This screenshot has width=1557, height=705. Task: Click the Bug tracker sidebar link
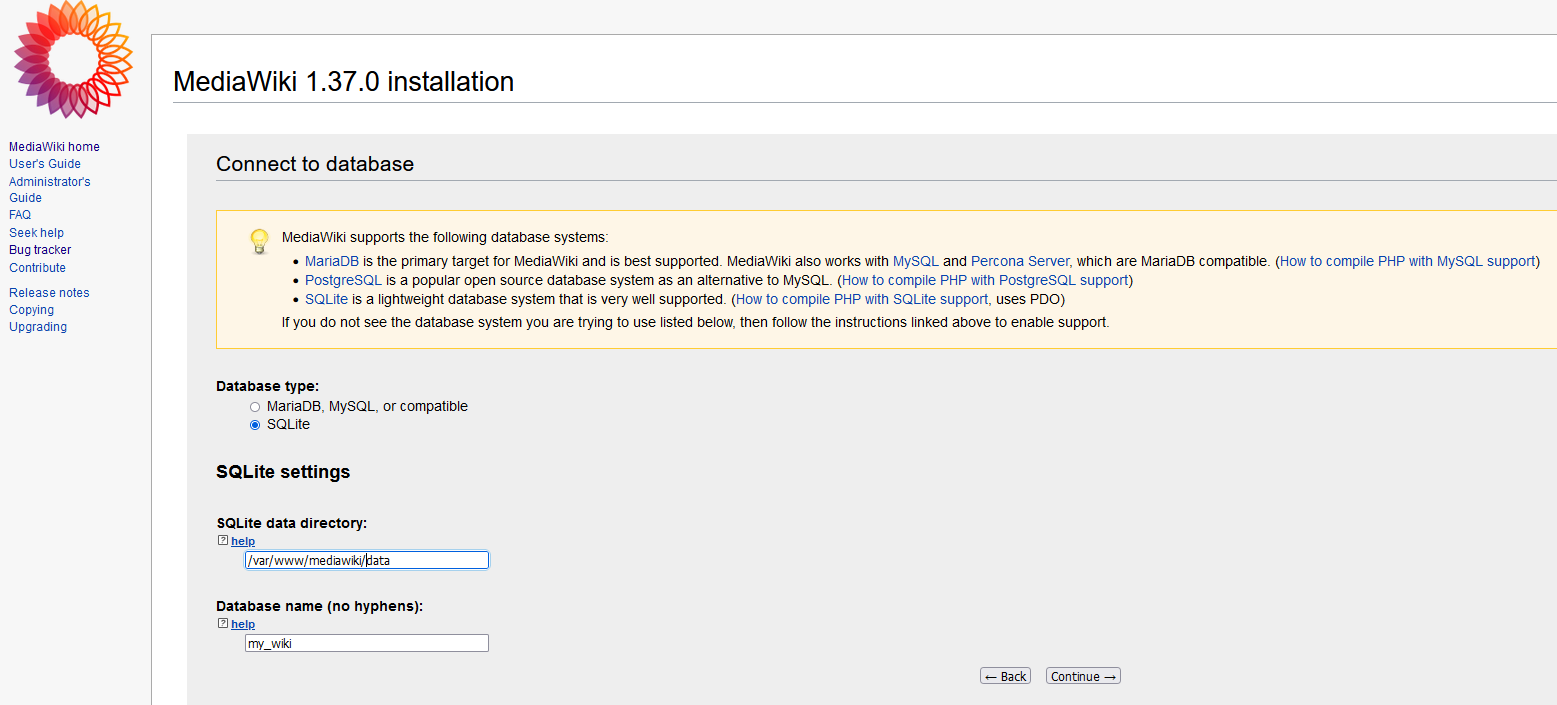[40, 250]
